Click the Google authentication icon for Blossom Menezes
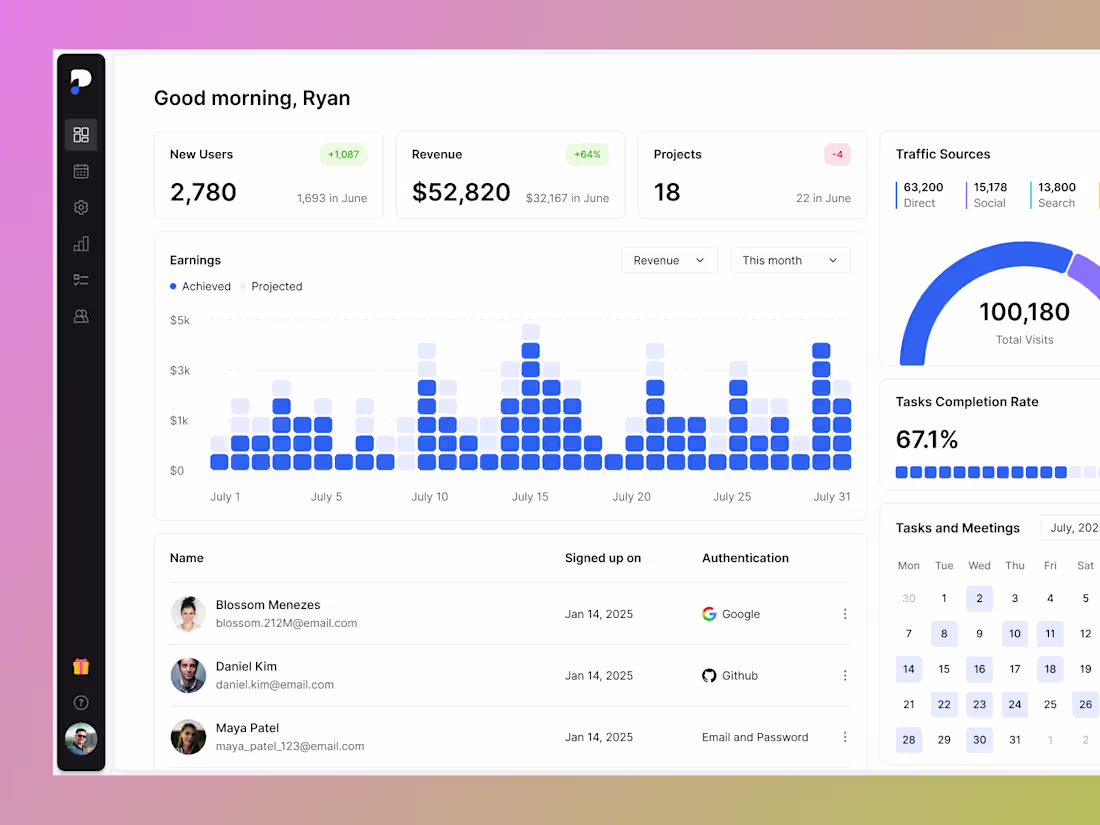This screenshot has height=825, width=1100. click(708, 614)
